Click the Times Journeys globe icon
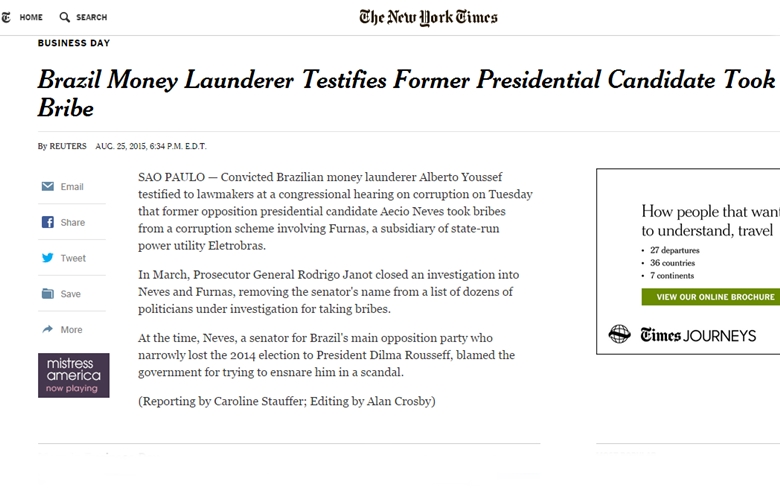The image size is (780, 490). click(620, 334)
